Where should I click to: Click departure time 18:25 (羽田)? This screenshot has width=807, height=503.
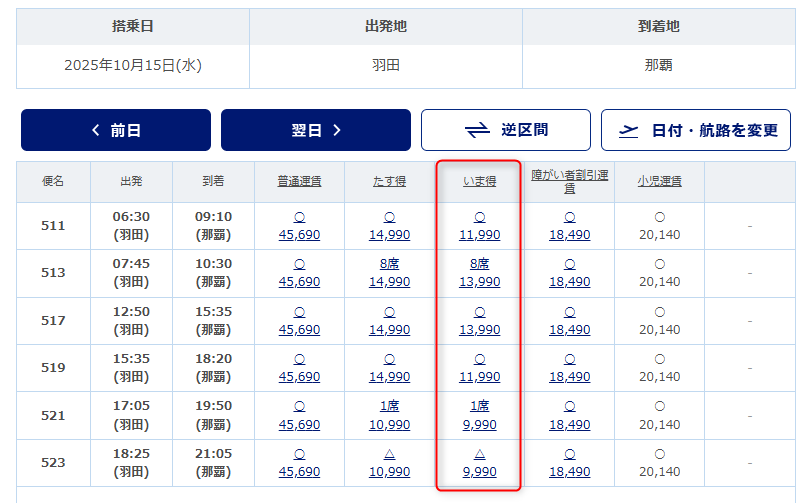(131, 463)
